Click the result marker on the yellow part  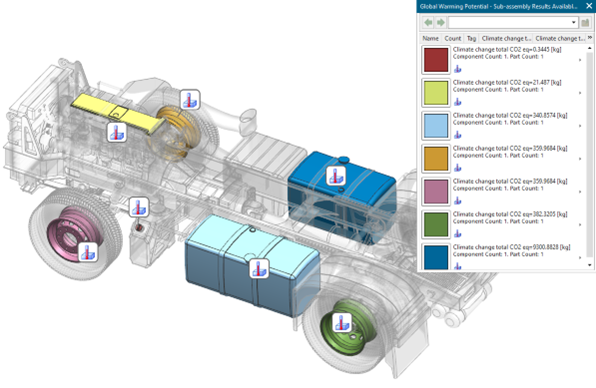point(117,132)
